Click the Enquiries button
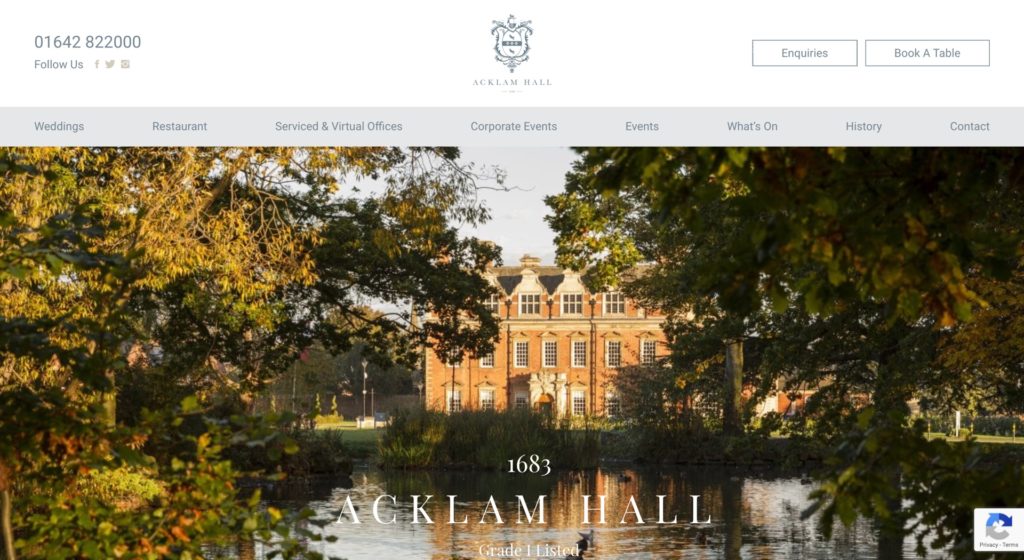1024x560 pixels. pyautogui.click(x=805, y=53)
